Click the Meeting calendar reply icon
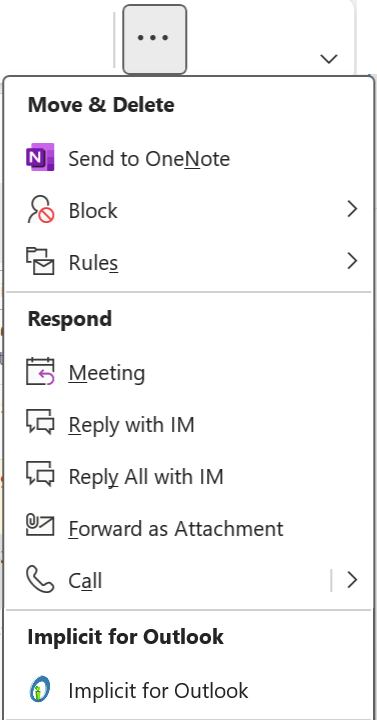Image resolution: width=377 pixels, height=720 pixels. 40,371
